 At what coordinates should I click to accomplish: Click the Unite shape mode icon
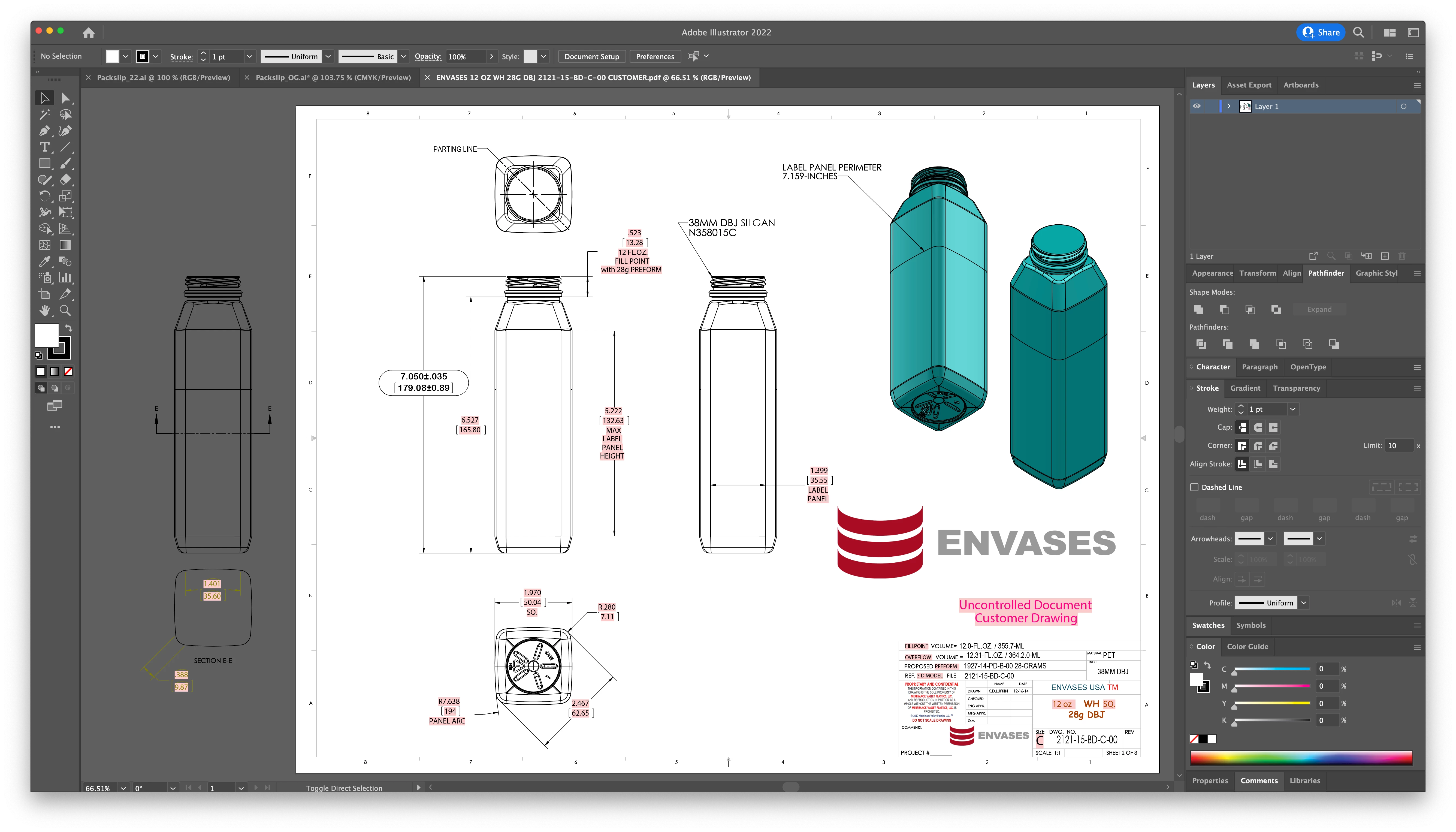pyautogui.click(x=1198, y=309)
